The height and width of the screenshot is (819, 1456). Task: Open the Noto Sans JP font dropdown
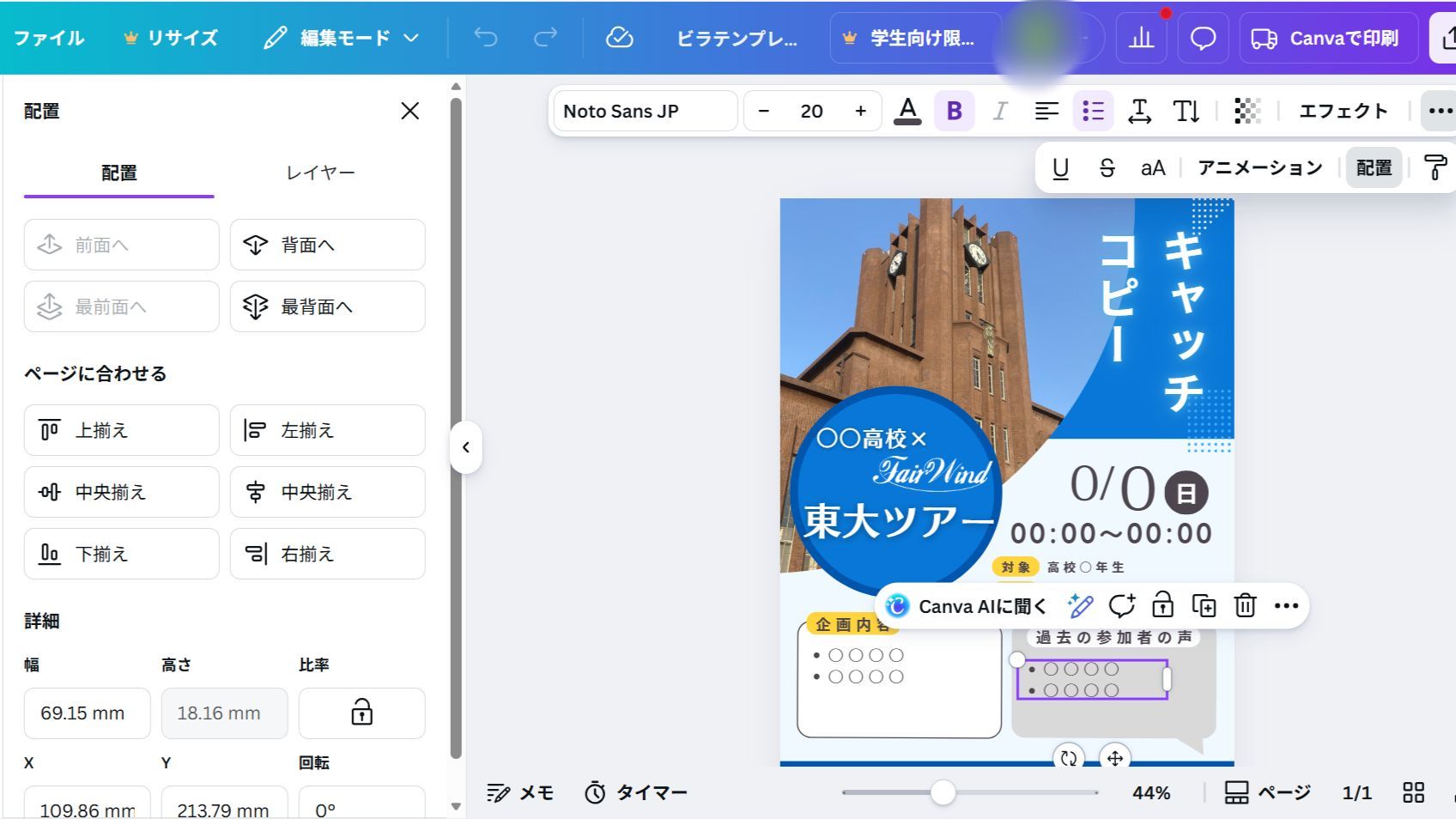(645, 110)
